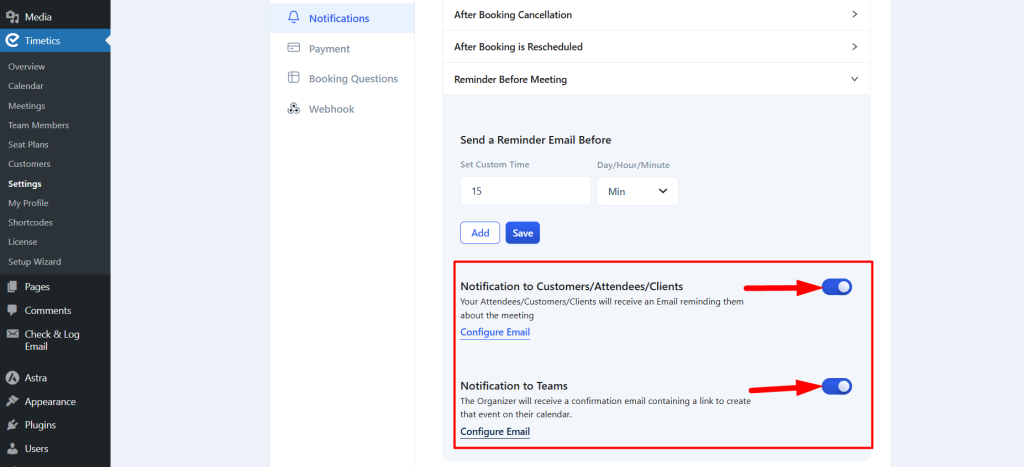
Task: Collapse Reminder Before Meeting section chevron
Action: [x=854, y=79]
